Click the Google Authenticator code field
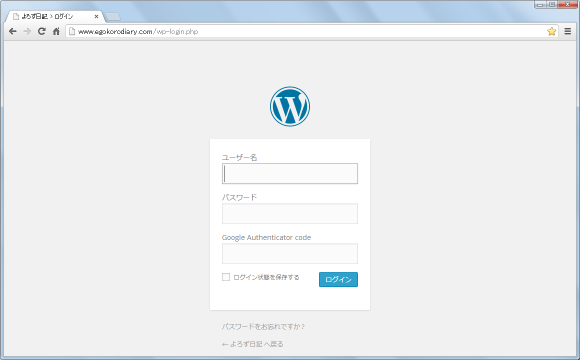 click(x=290, y=253)
